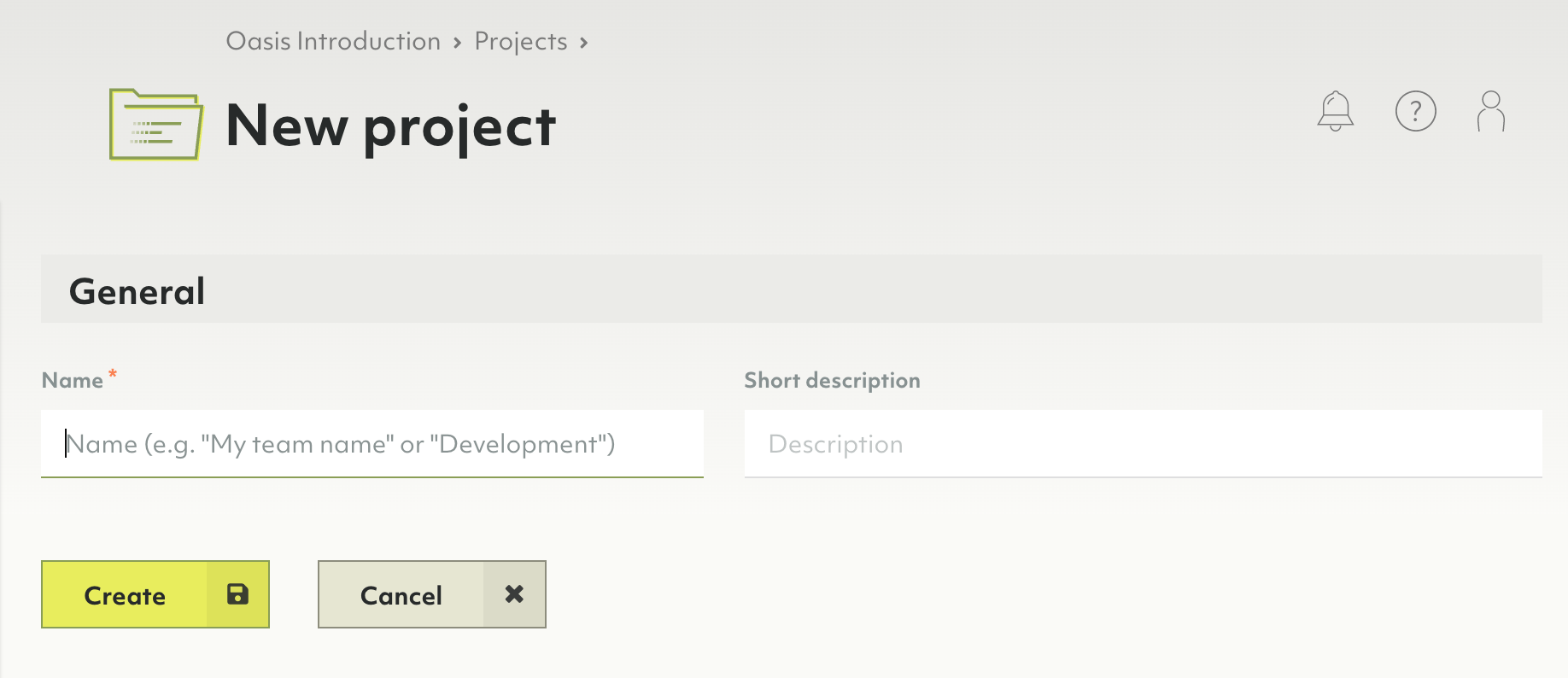This screenshot has width=1568, height=678.
Task: Click the 'New project' page title
Action: coord(390,126)
